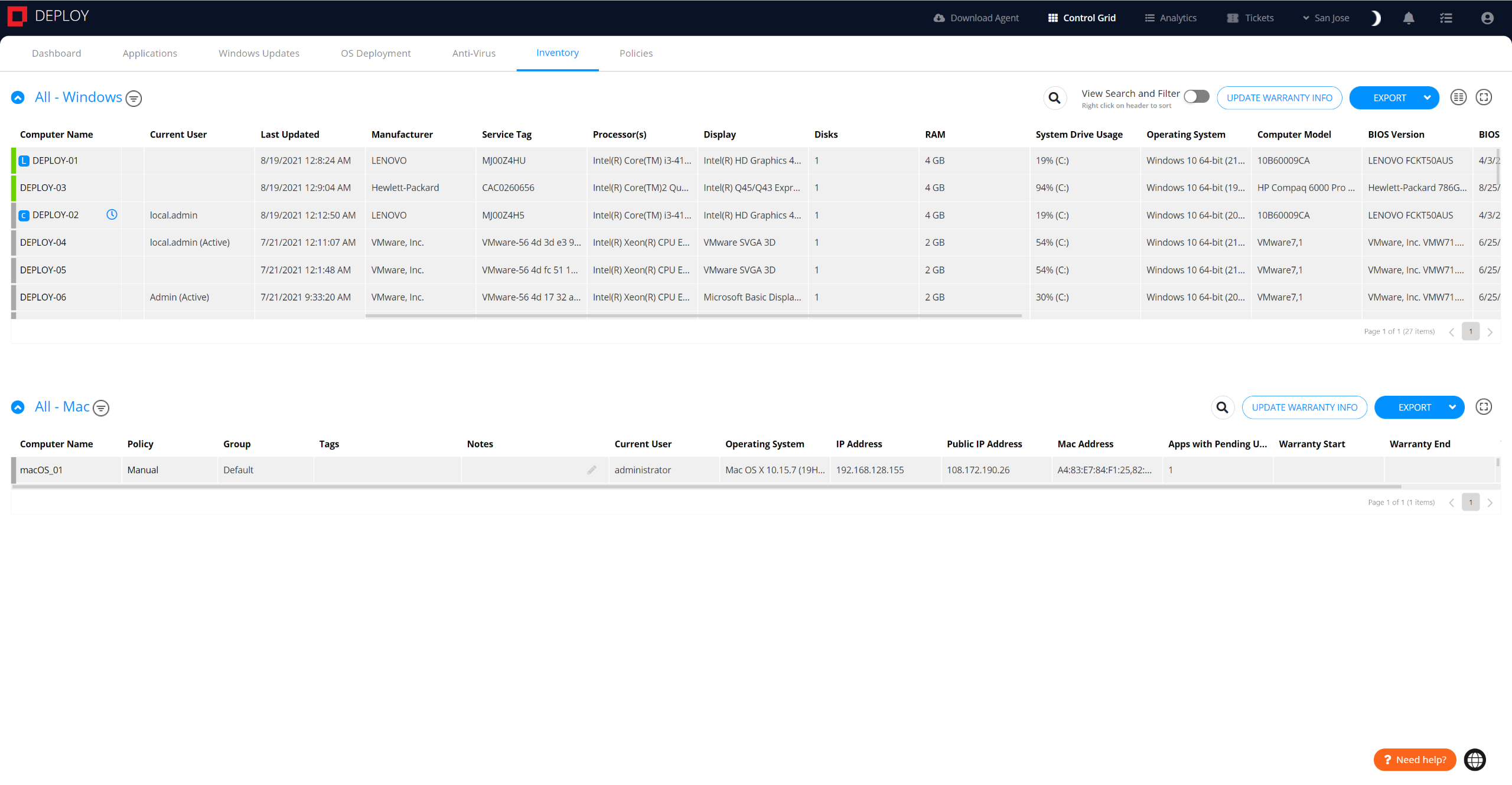Edit notes pencil for macOS_01
Image resolution: width=1512 pixels, height=785 pixels.
tap(592, 470)
